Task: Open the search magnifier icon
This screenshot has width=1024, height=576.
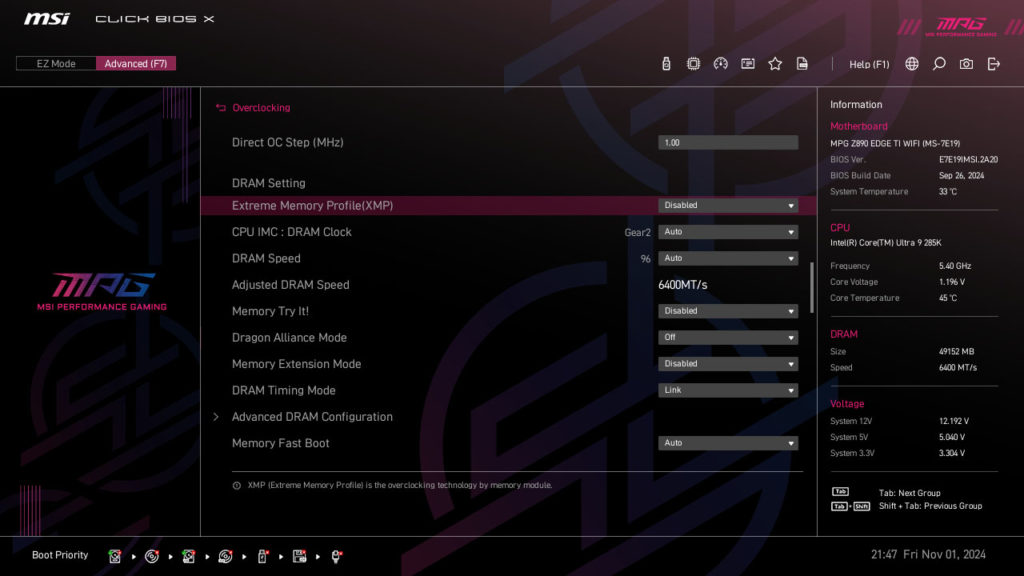Action: (939, 63)
